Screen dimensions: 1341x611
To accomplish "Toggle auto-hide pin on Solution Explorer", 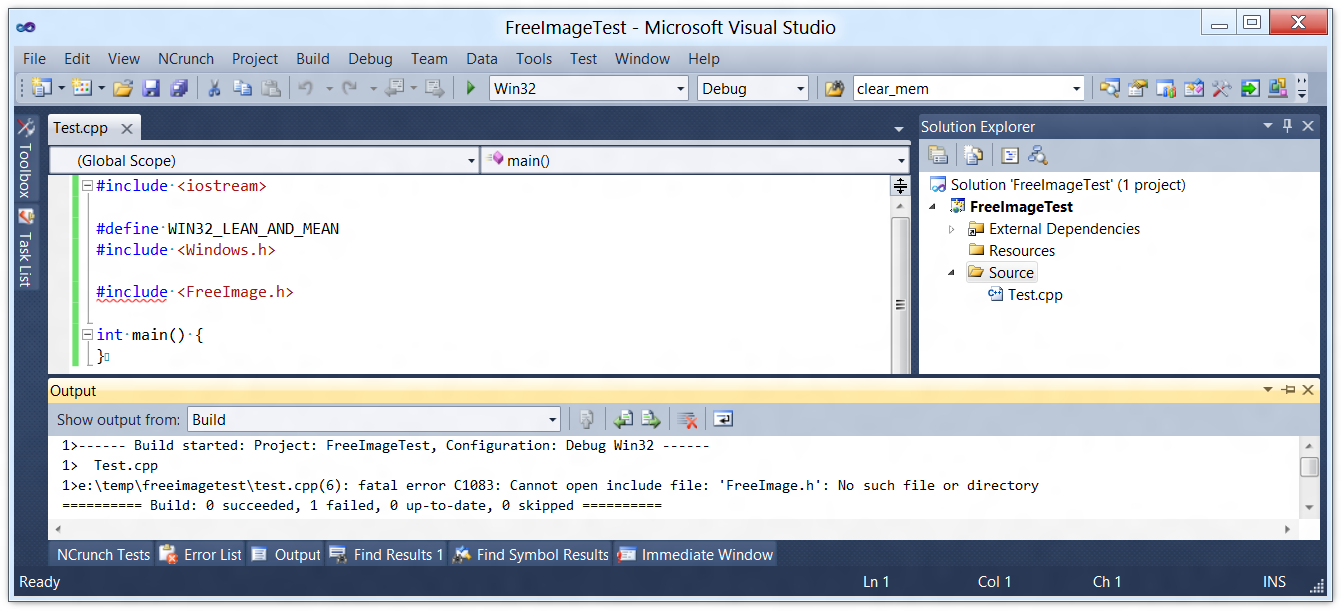I will pos(1287,126).
